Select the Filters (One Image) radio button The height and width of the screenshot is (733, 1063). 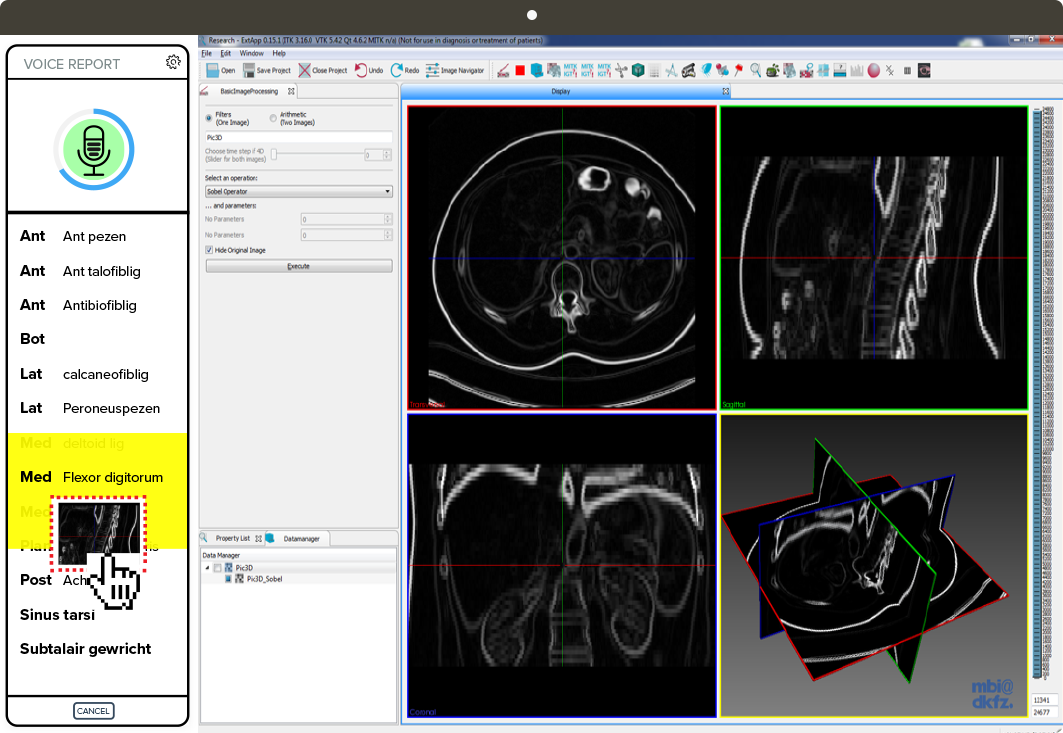209,118
